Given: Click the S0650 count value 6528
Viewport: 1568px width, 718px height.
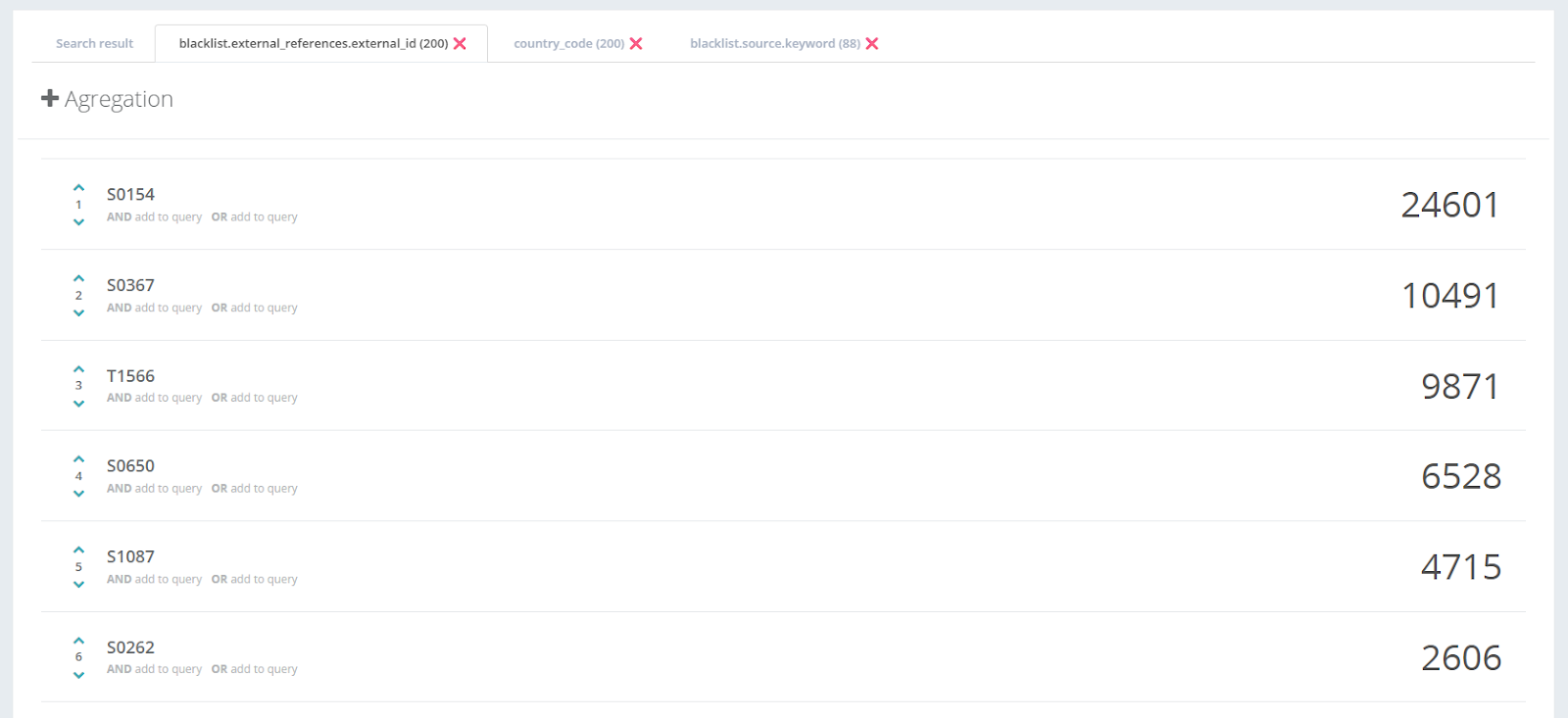Looking at the screenshot, I should pos(1460,477).
